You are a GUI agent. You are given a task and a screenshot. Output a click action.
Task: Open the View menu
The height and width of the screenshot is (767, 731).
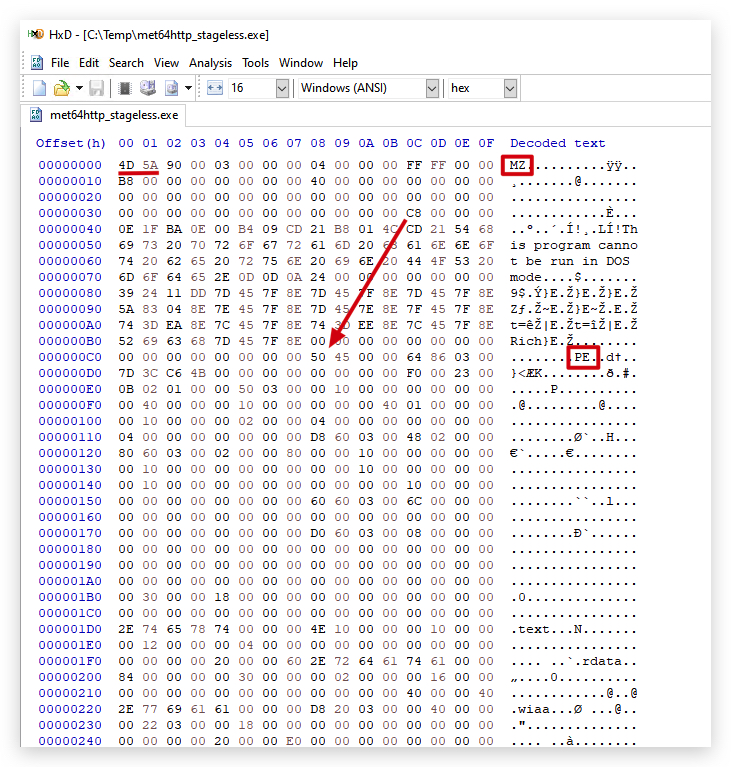[x=166, y=63]
